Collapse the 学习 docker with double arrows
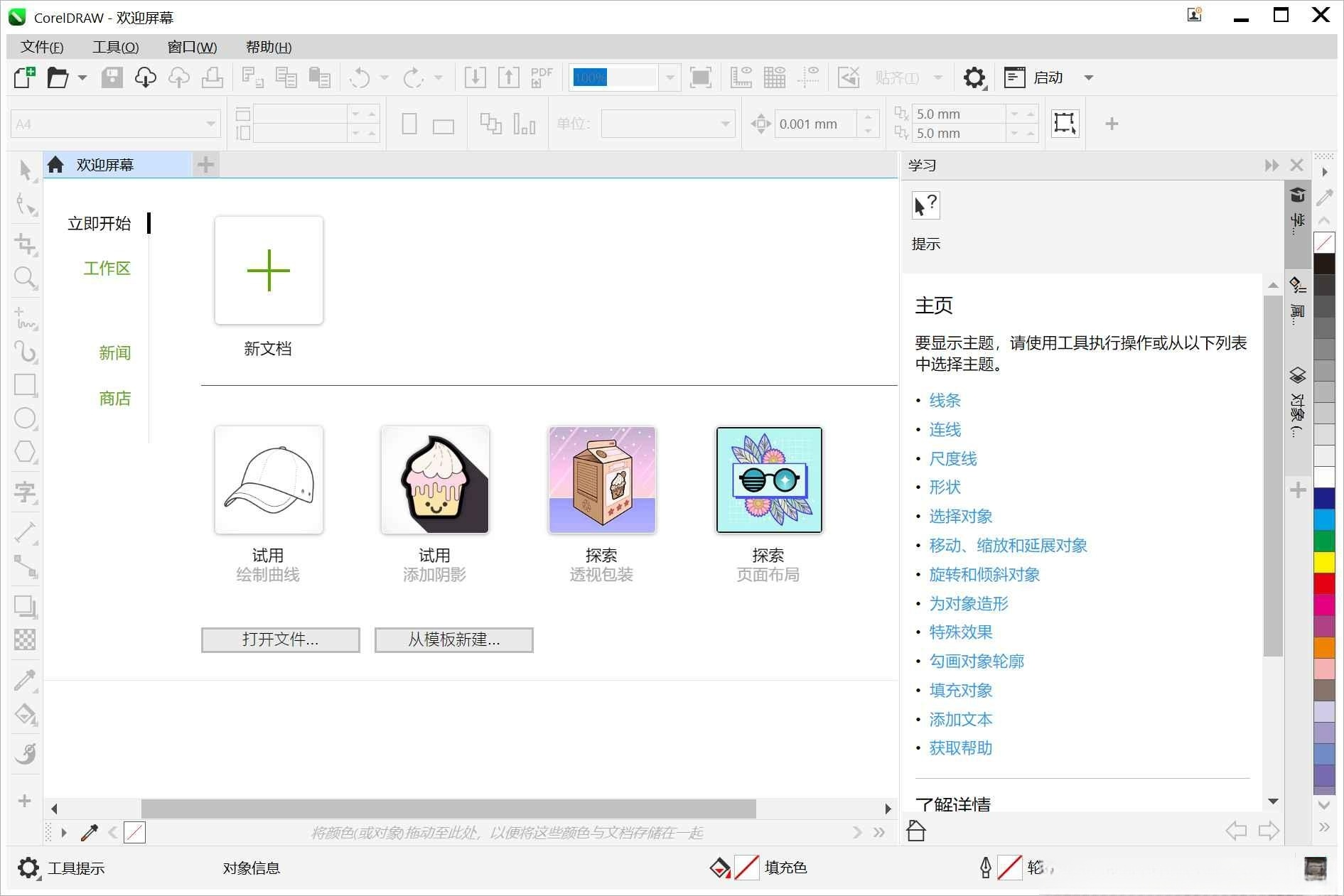The width and height of the screenshot is (1344, 896). point(1272,166)
